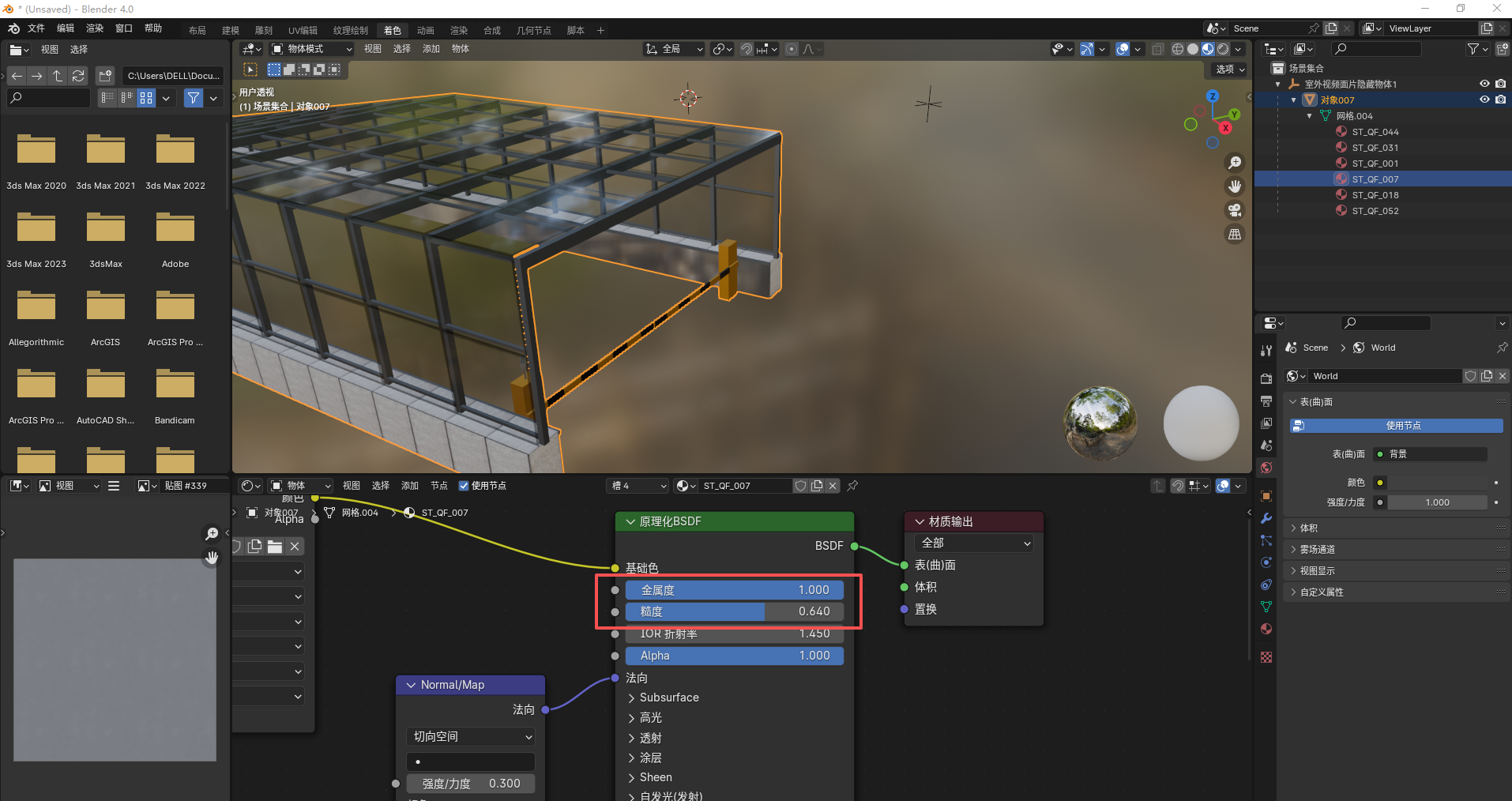
Task: Open the 切向空间 dropdown in Normal Map
Action: coord(471,736)
